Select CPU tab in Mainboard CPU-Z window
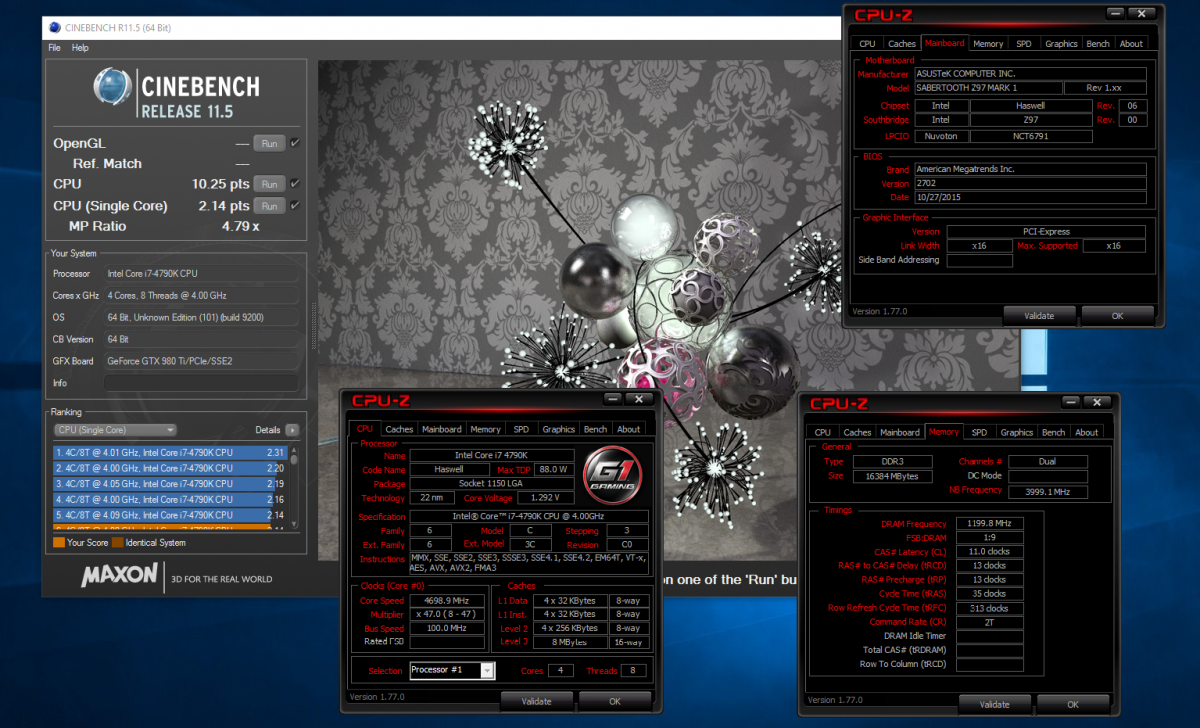The image size is (1200, 728). click(867, 43)
